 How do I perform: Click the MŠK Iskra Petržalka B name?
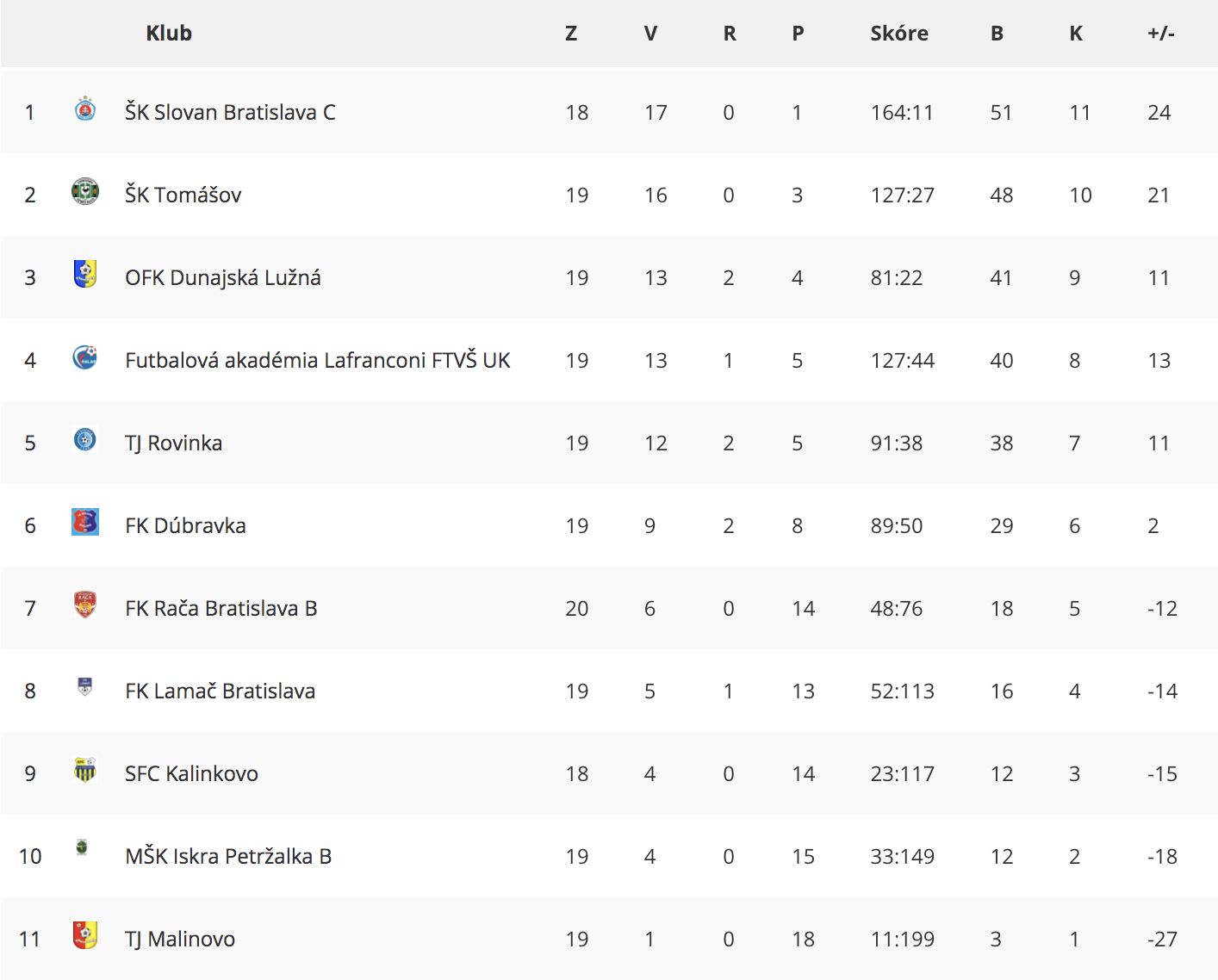(228, 856)
